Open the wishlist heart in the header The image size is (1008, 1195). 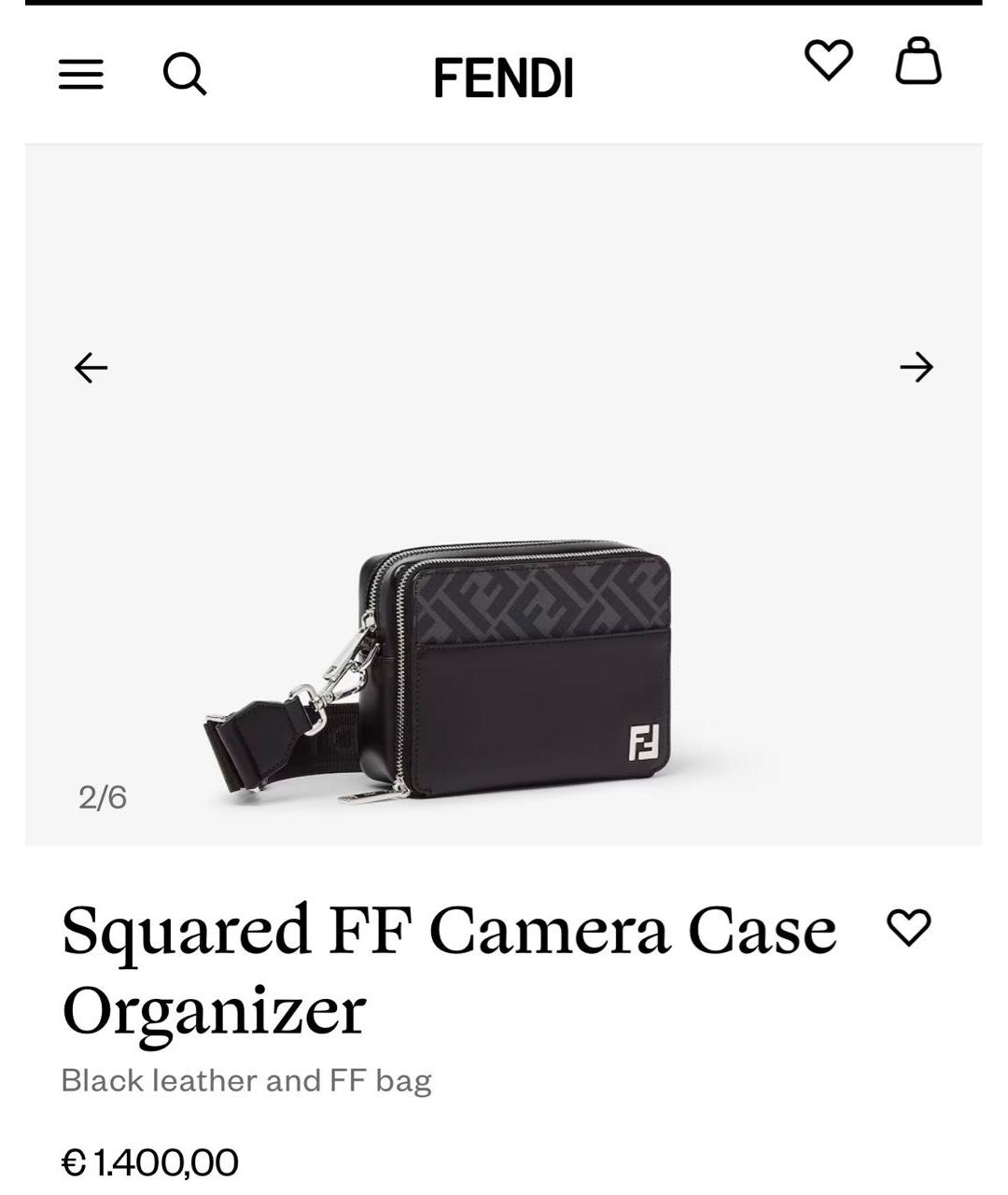[829, 60]
